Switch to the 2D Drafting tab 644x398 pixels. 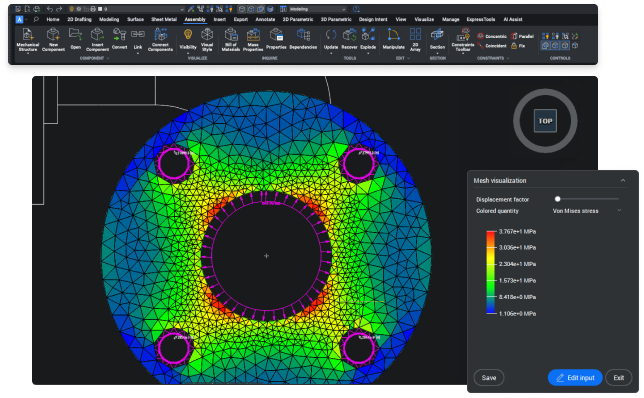(x=79, y=19)
